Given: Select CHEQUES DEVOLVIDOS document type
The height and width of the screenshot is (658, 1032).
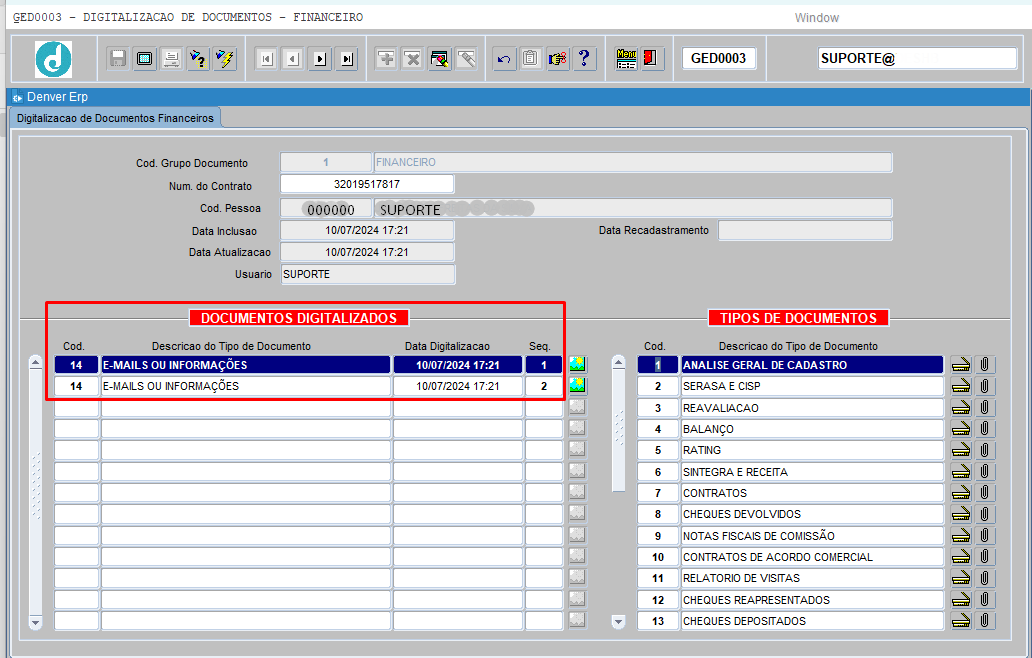Looking at the screenshot, I should coord(812,514).
